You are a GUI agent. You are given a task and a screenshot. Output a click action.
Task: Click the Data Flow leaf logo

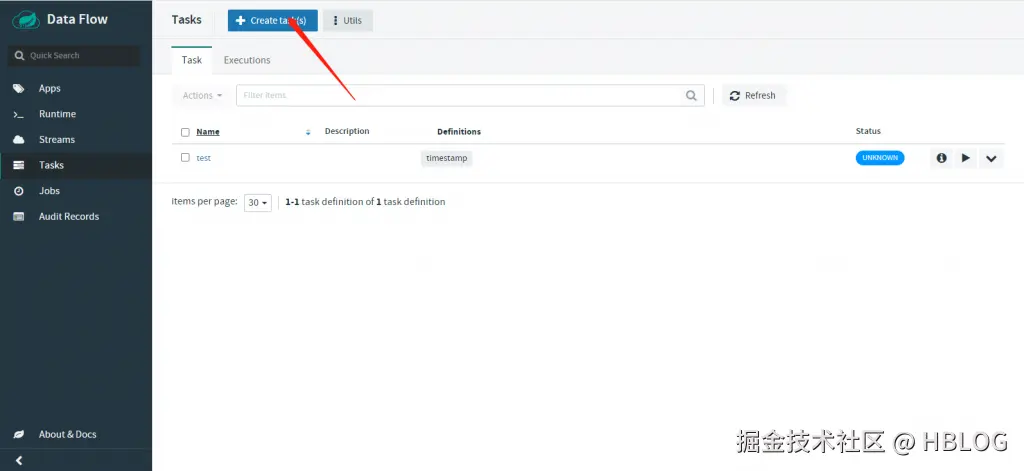(25, 20)
